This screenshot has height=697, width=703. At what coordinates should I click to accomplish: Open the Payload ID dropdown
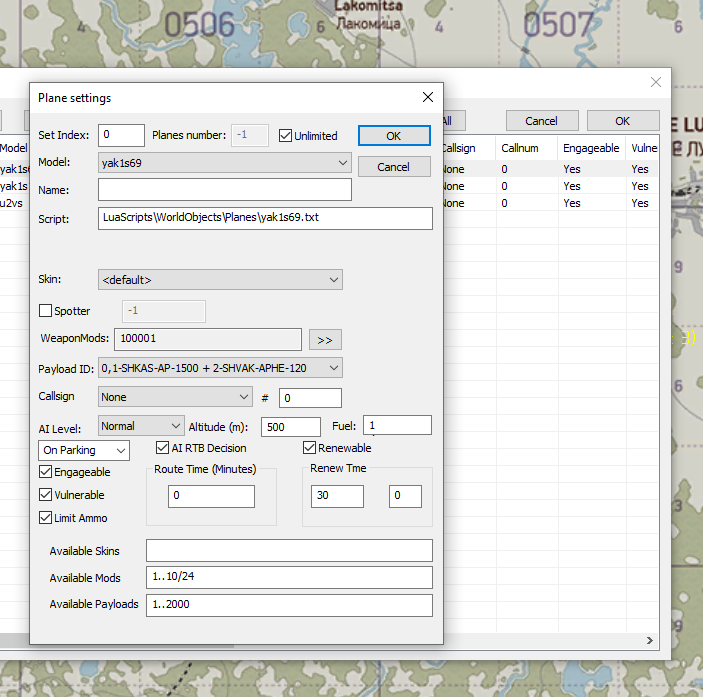tap(220, 368)
